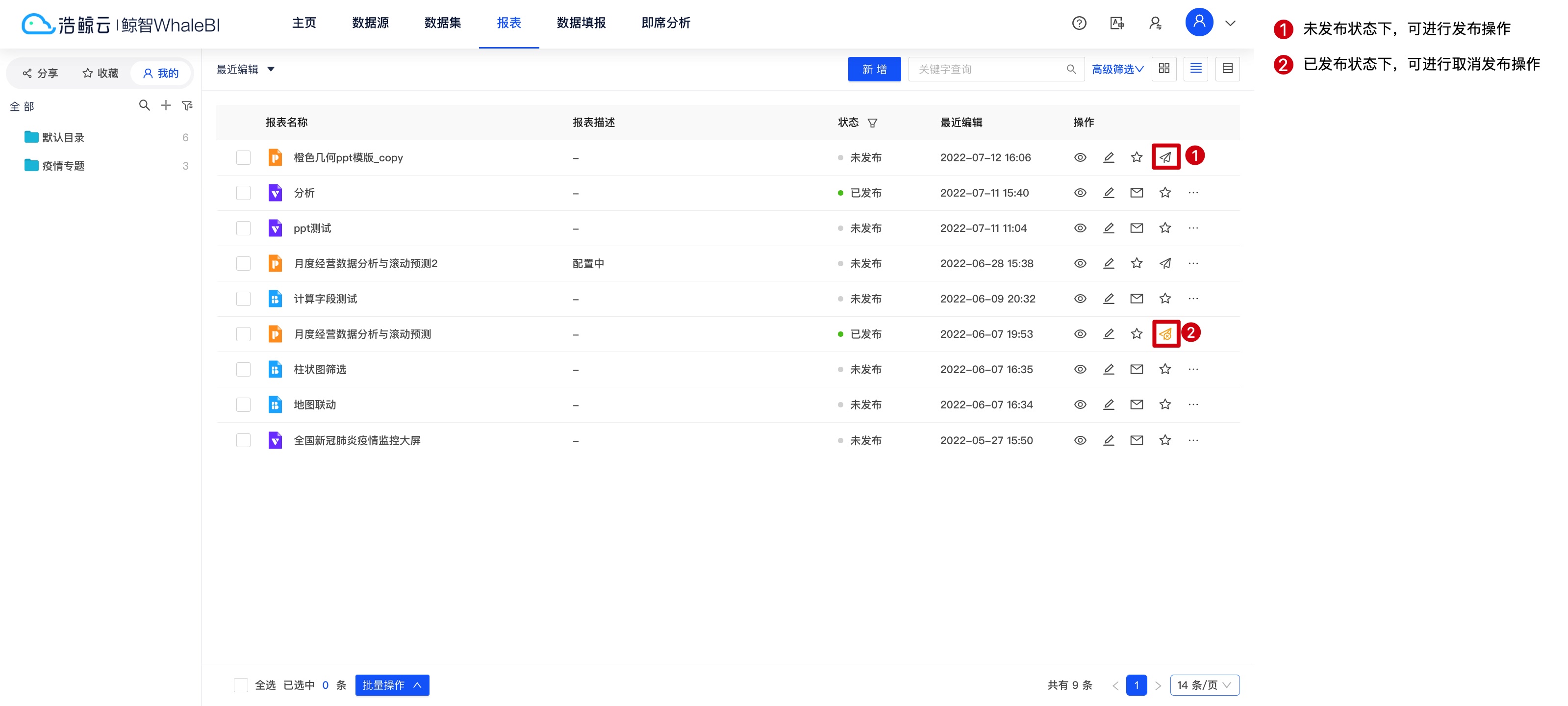Send 分析 report by mail
Screen dimensions: 1568x706
click(x=1137, y=193)
